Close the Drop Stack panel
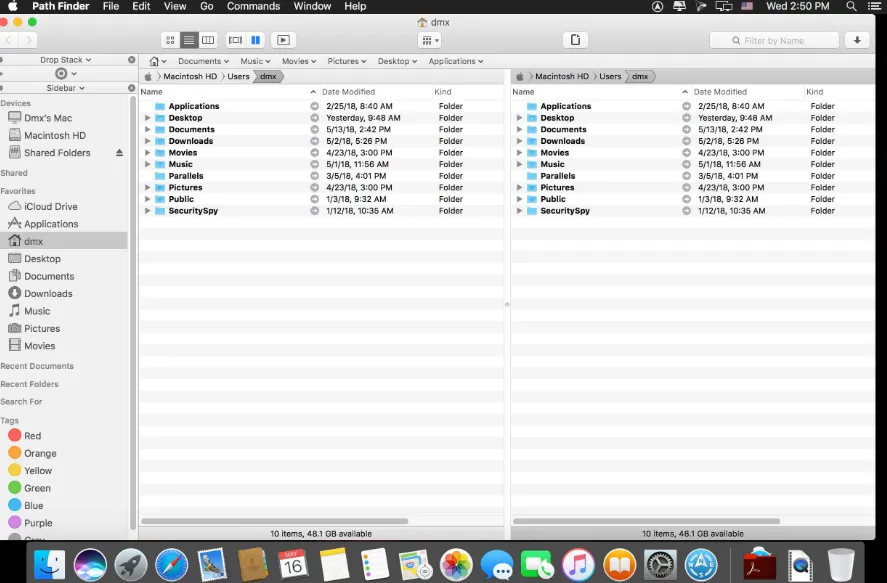This screenshot has width=887, height=583. [x=131, y=59]
